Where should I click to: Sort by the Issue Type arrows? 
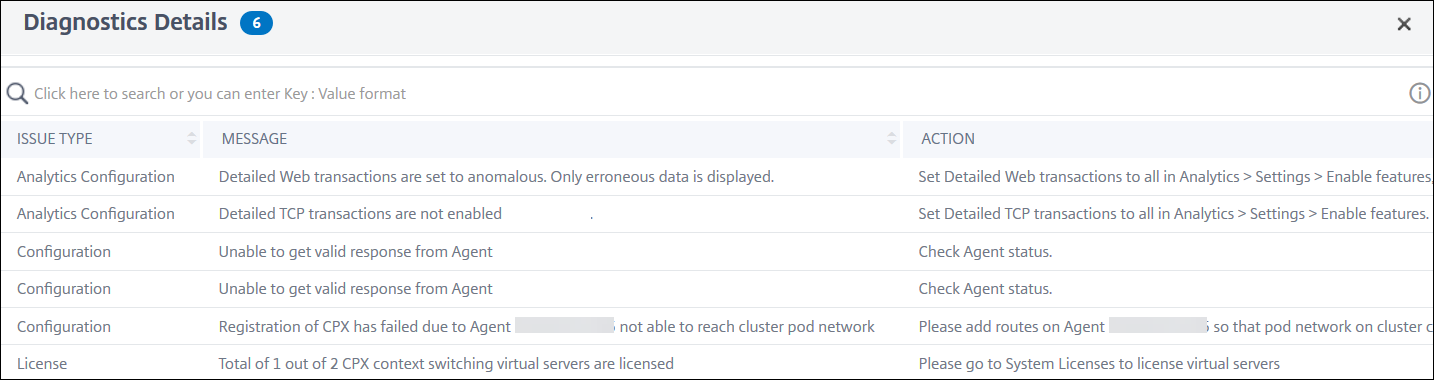click(191, 139)
